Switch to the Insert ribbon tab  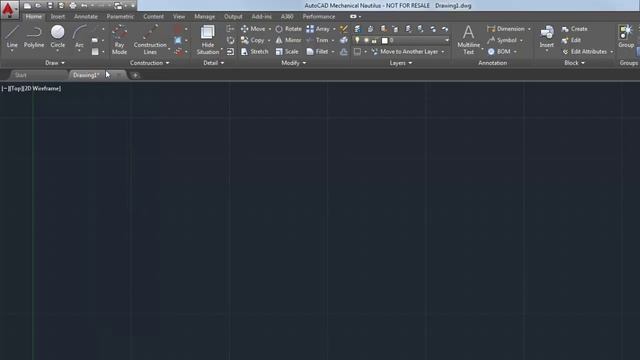coord(58,17)
